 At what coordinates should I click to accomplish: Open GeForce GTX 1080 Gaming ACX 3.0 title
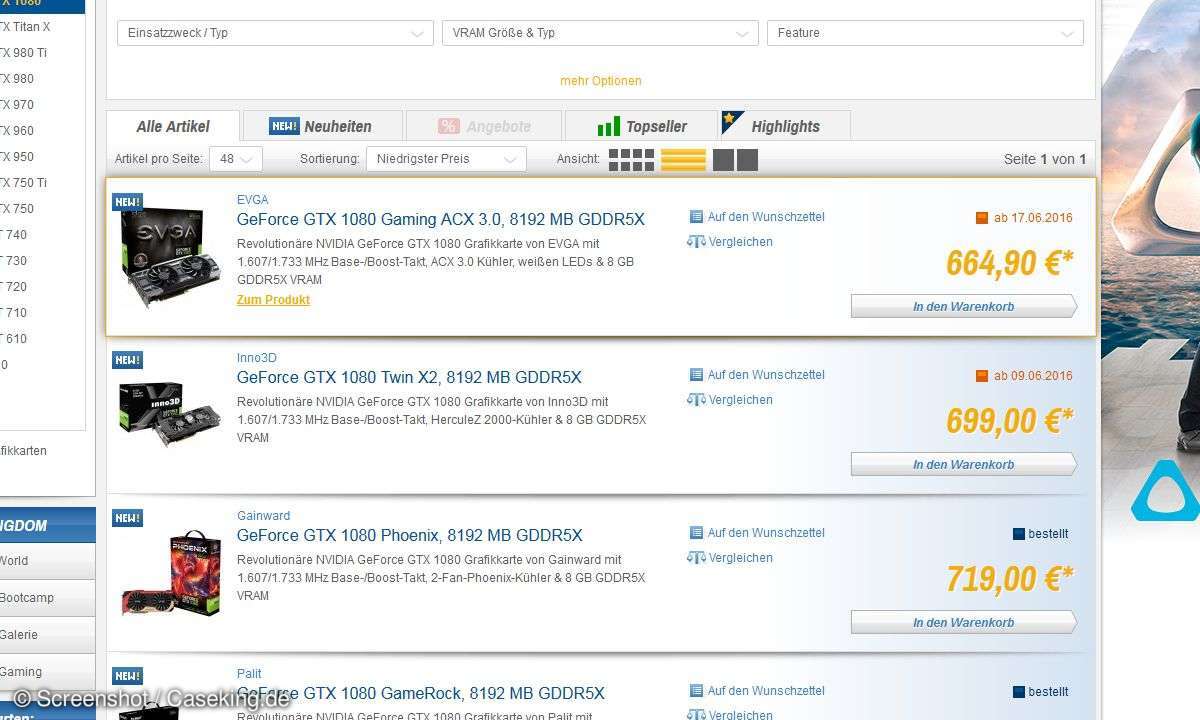(x=441, y=219)
